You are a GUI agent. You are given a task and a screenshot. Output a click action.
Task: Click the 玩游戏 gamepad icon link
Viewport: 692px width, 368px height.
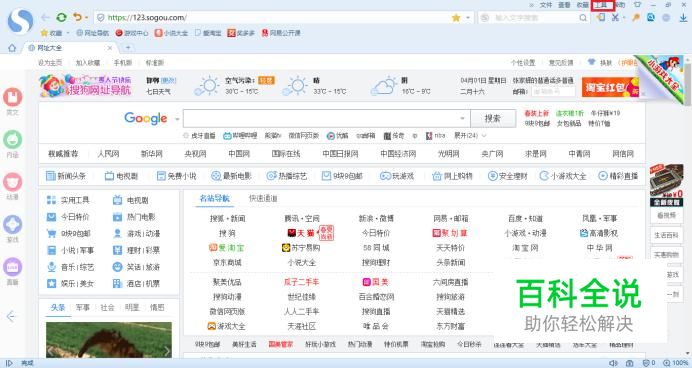[397, 176]
